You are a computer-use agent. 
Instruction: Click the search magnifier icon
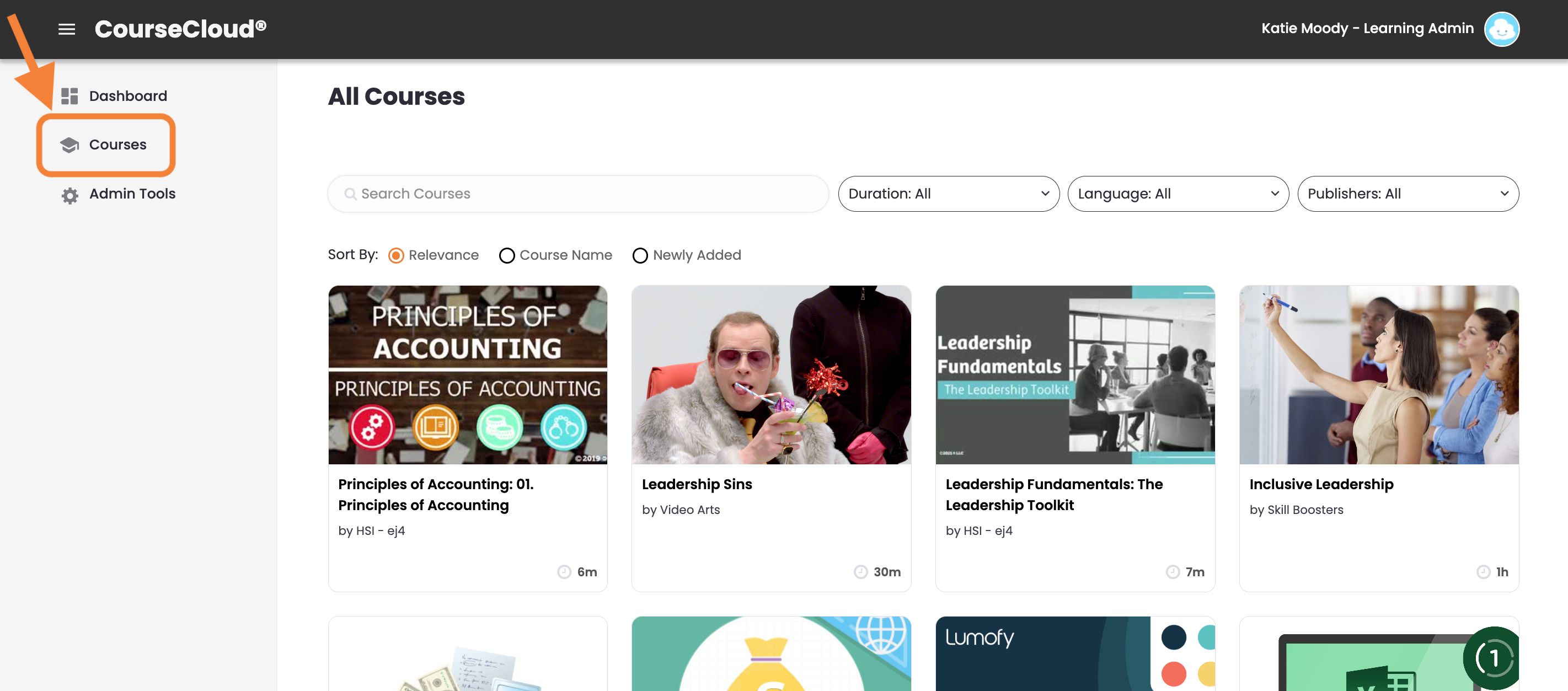350,194
